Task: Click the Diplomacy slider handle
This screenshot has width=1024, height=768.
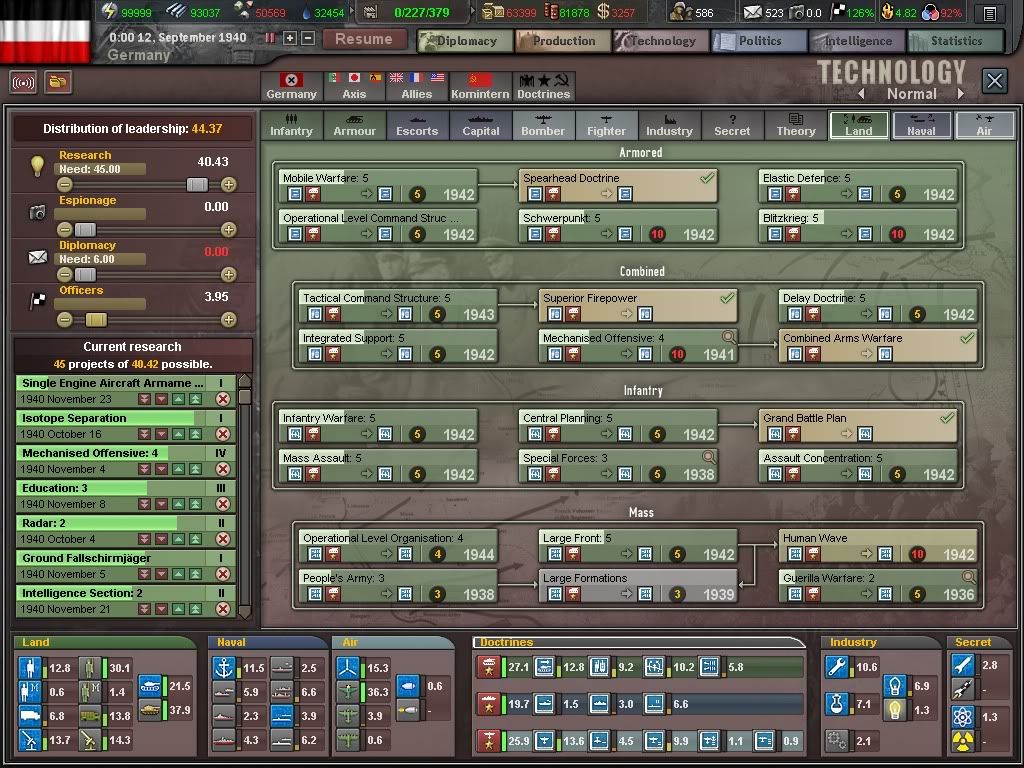Action: tap(85, 275)
